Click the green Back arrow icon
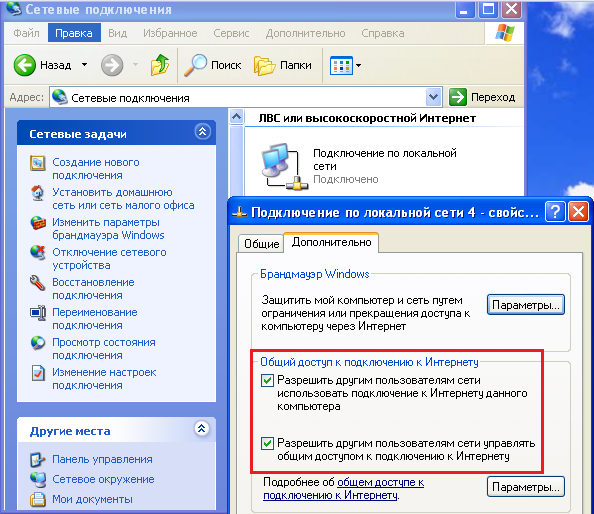 pos(25,65)
